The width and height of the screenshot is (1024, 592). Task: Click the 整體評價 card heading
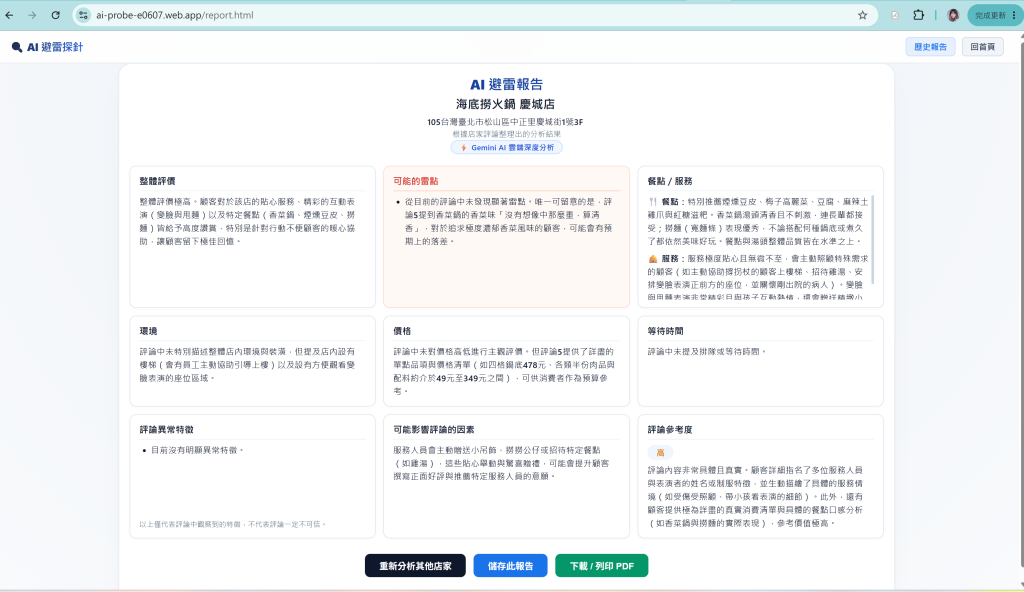[157, 181]
